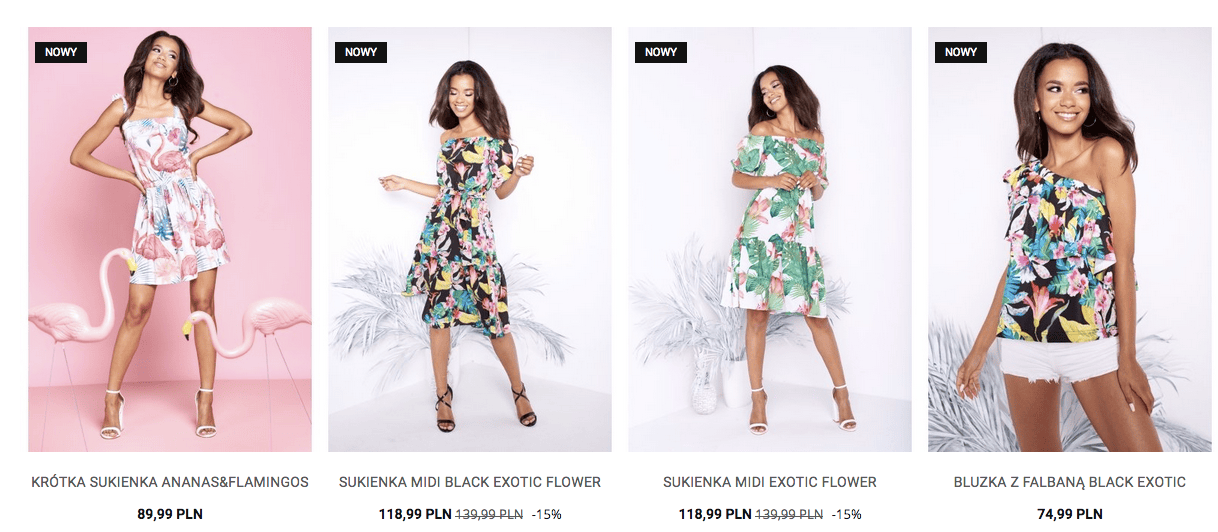1218x532 pixels.
Task: Click the crossed-out 139,99 PLN under Sukienka Midi Exotic Flower
Action: point(790,515)
